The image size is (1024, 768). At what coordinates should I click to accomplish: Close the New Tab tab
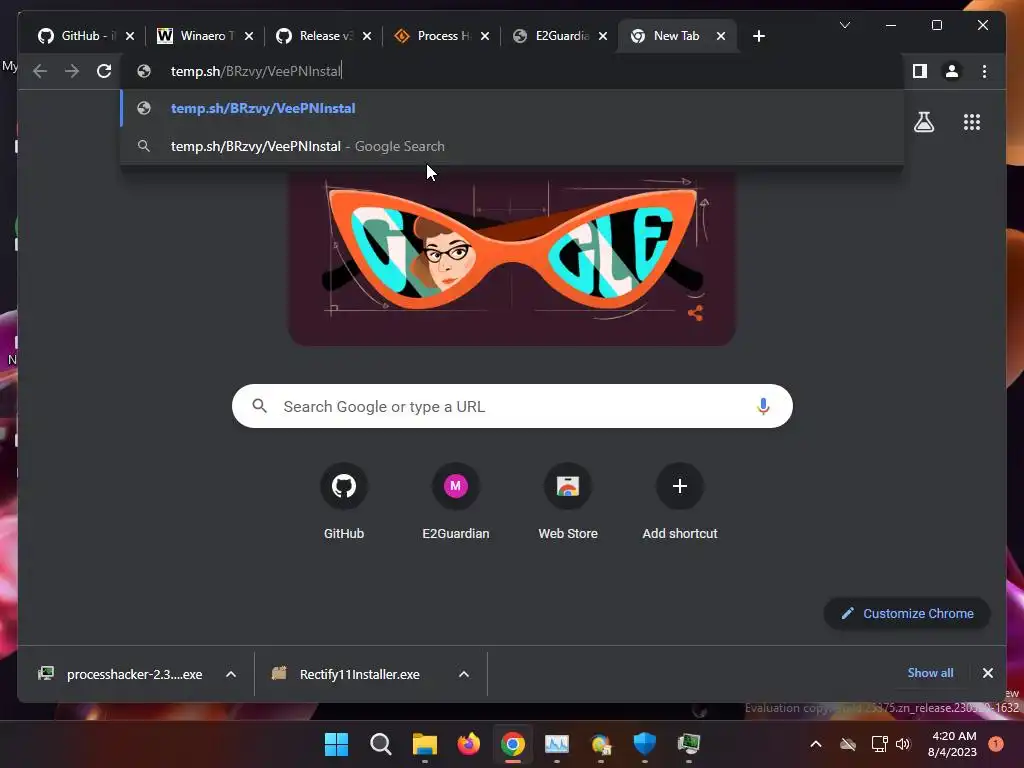pyautogui.click(x=721, y=36)
